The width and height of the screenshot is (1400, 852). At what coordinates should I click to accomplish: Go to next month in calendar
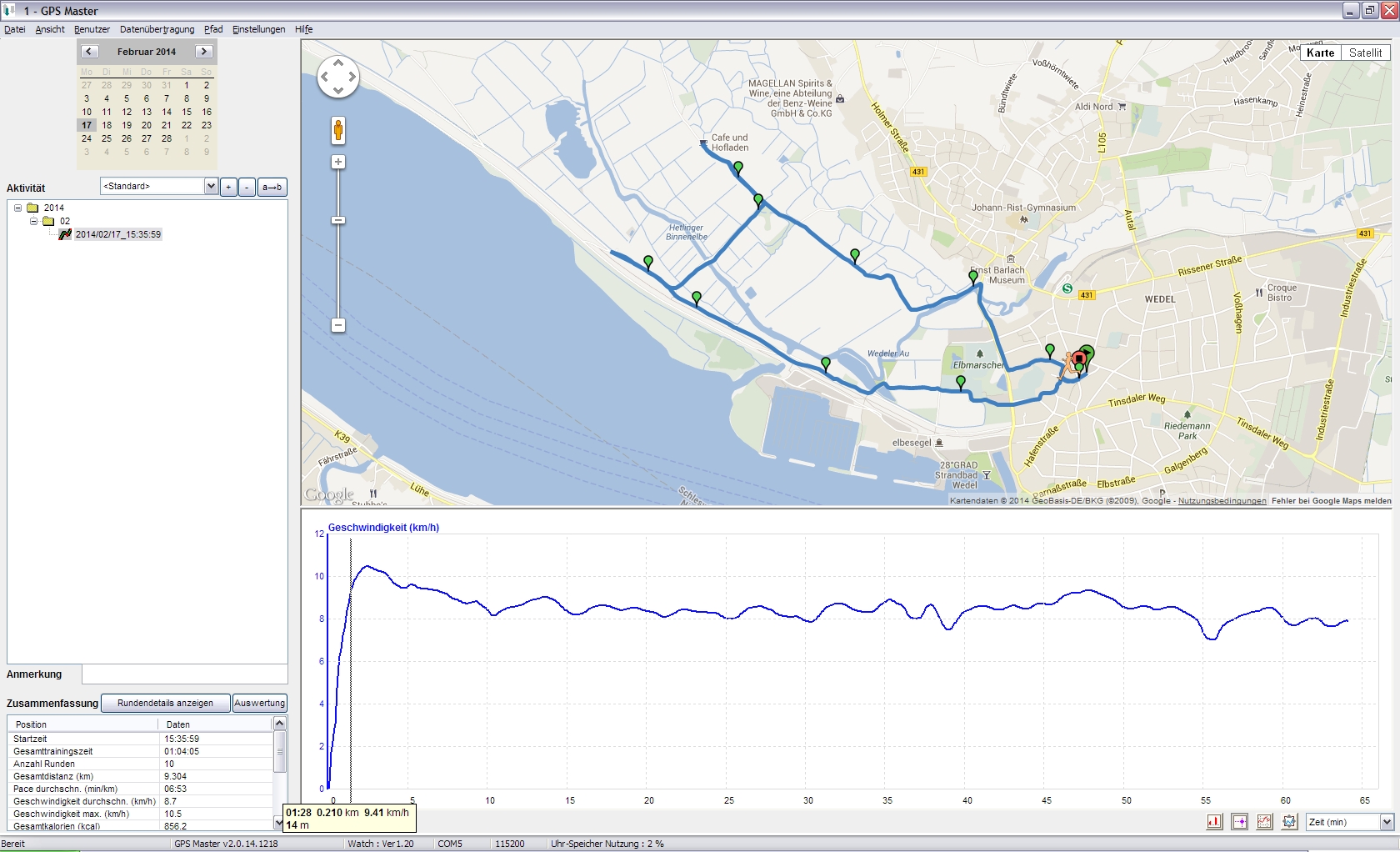coord(203,52)
